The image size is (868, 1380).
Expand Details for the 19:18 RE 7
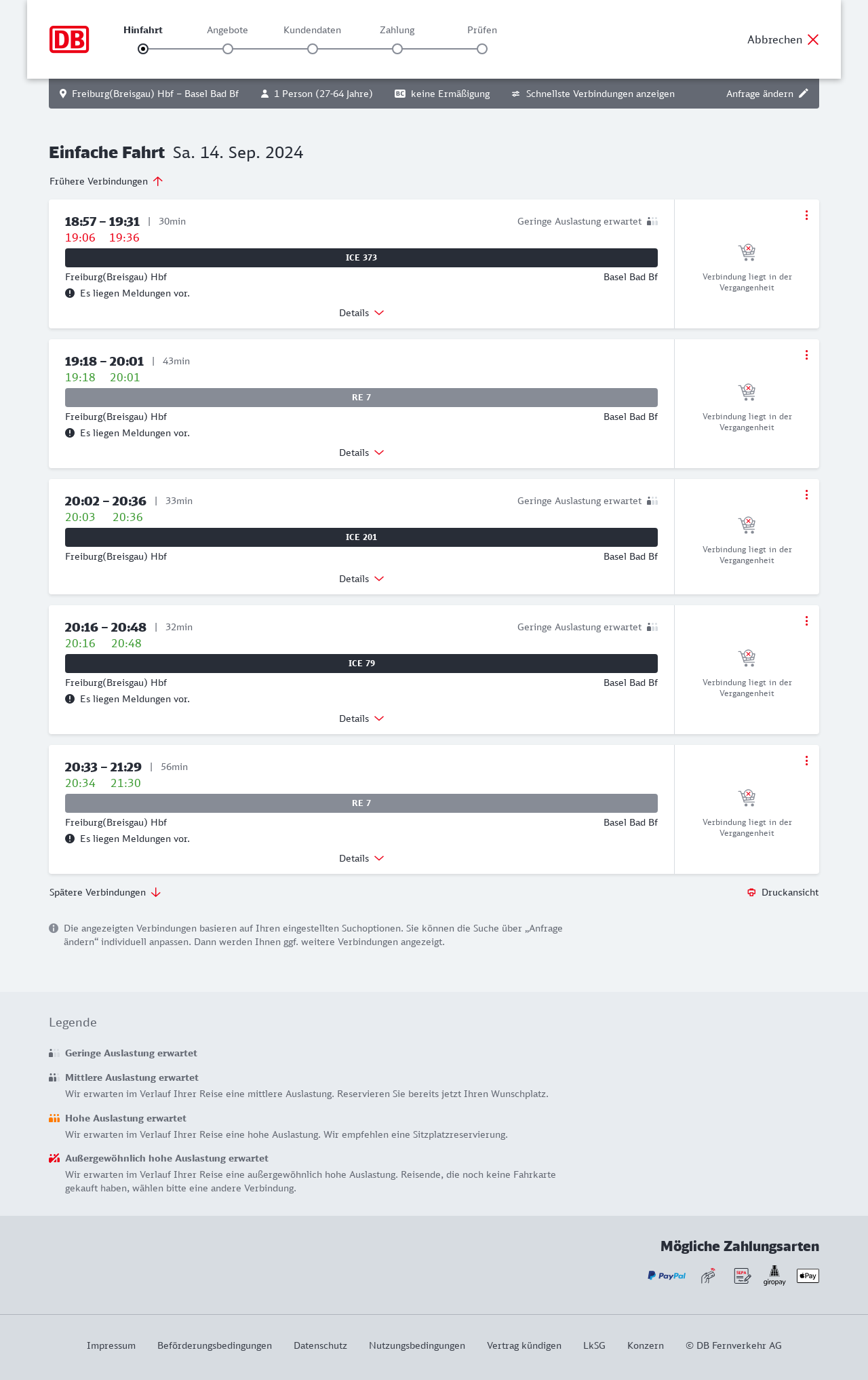[x=361, y=453]
